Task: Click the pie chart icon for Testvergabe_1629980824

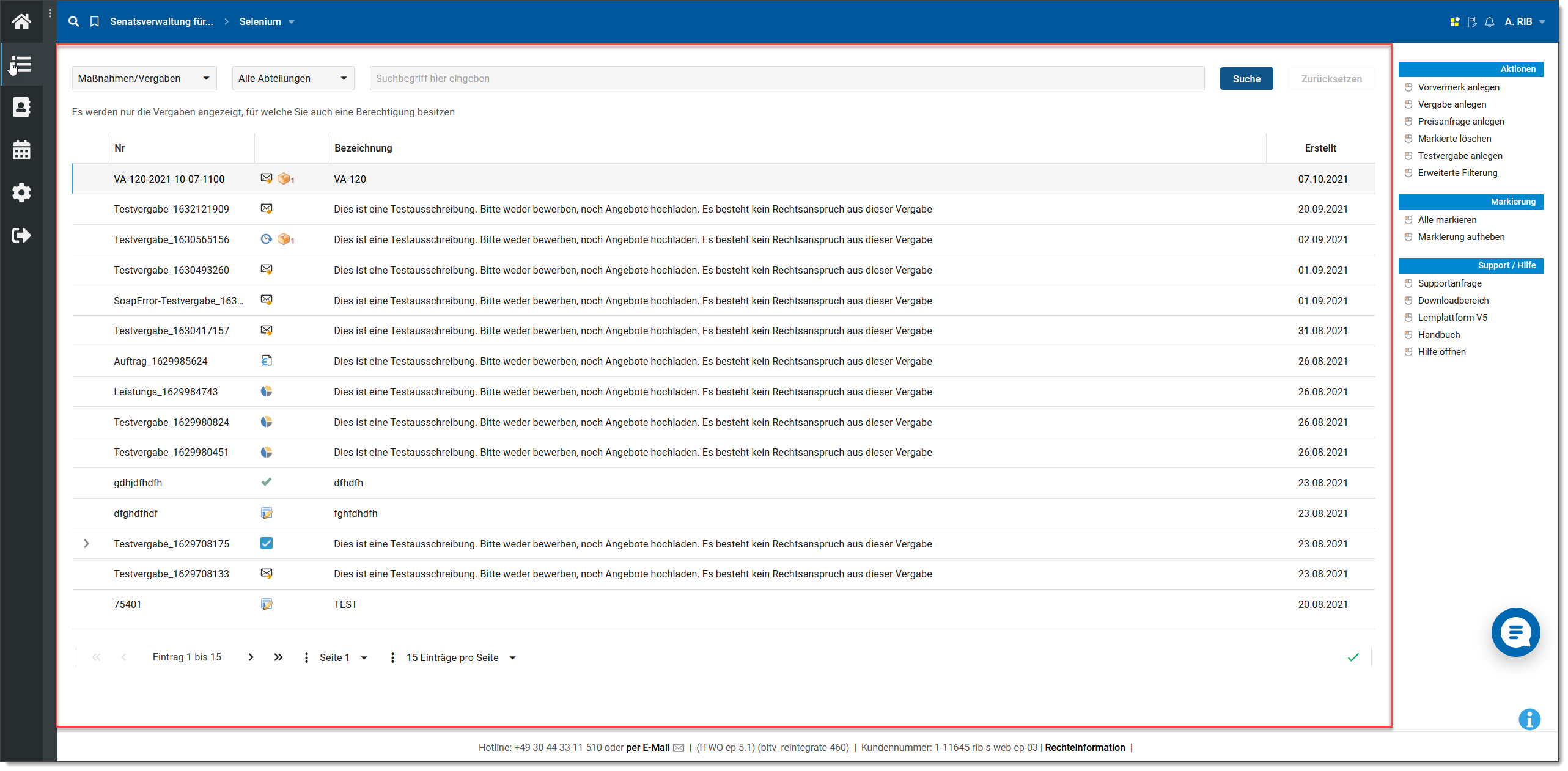Action: pyautogui.click(x=266, y=422)
